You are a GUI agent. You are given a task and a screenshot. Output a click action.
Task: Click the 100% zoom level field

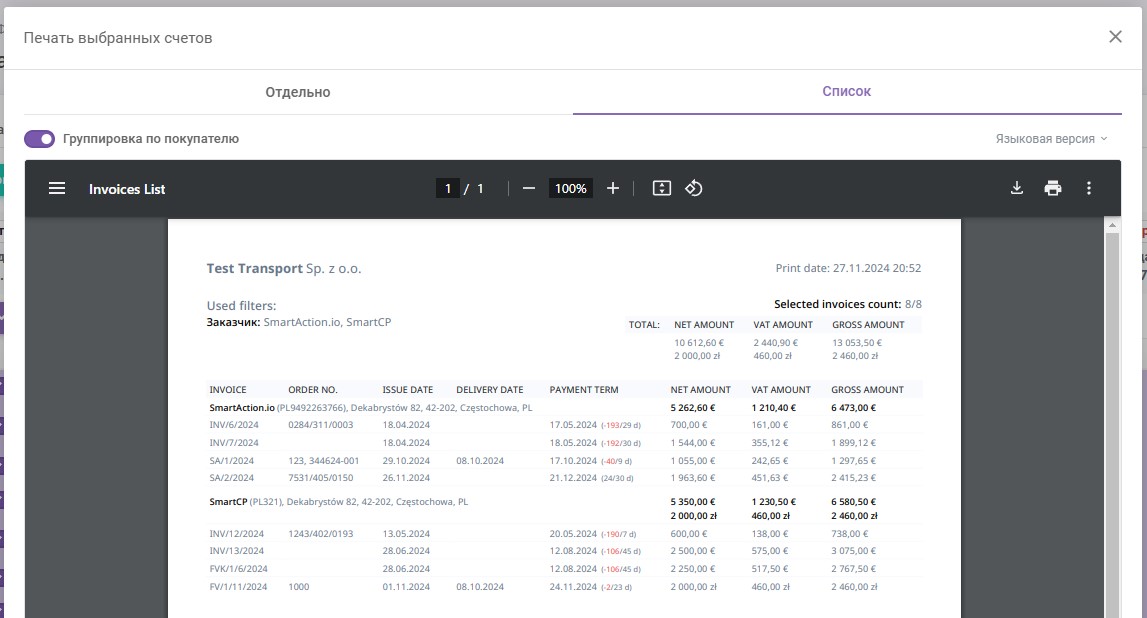(571, 189)
